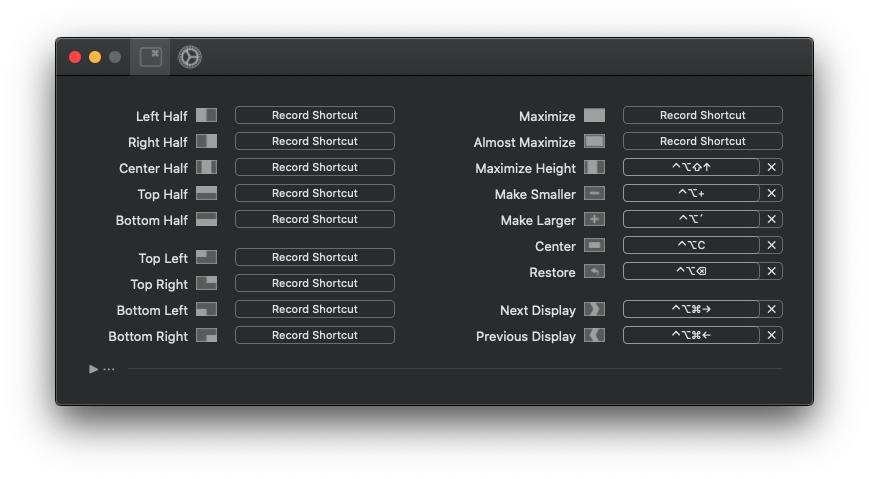Click the Restore arrow icon
Viewport: 869px width, 479px height.
[595, 272]
